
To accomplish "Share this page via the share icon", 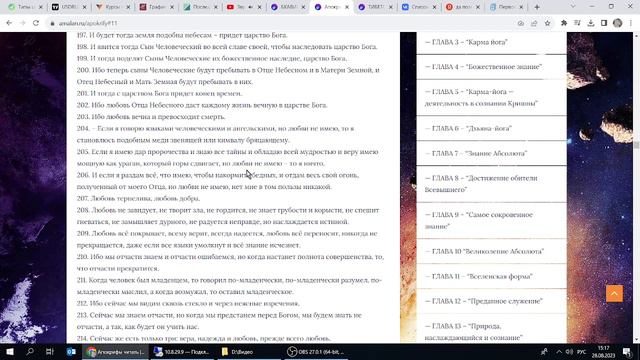I will click(x=534, y=23).
